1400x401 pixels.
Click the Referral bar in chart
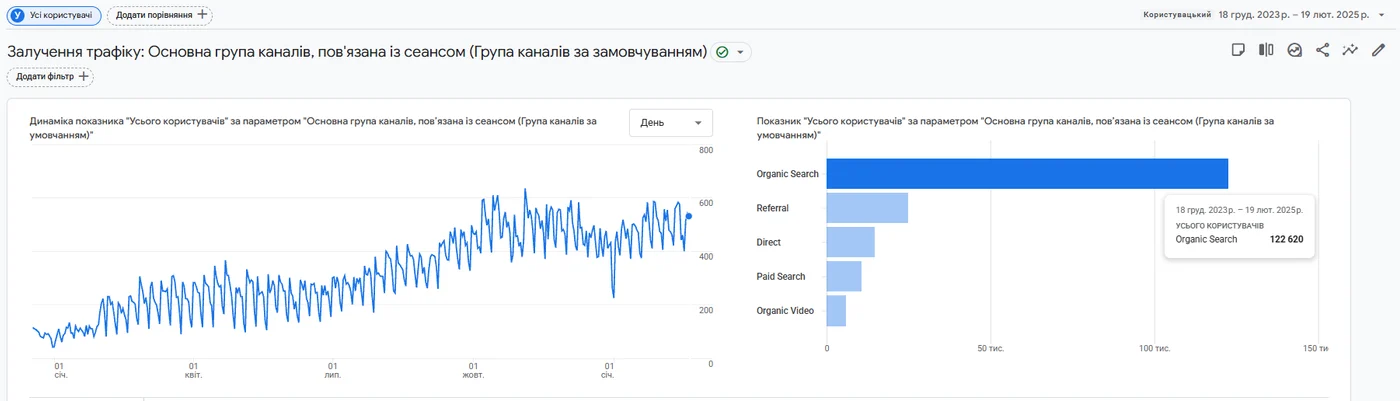click(867, 208)
